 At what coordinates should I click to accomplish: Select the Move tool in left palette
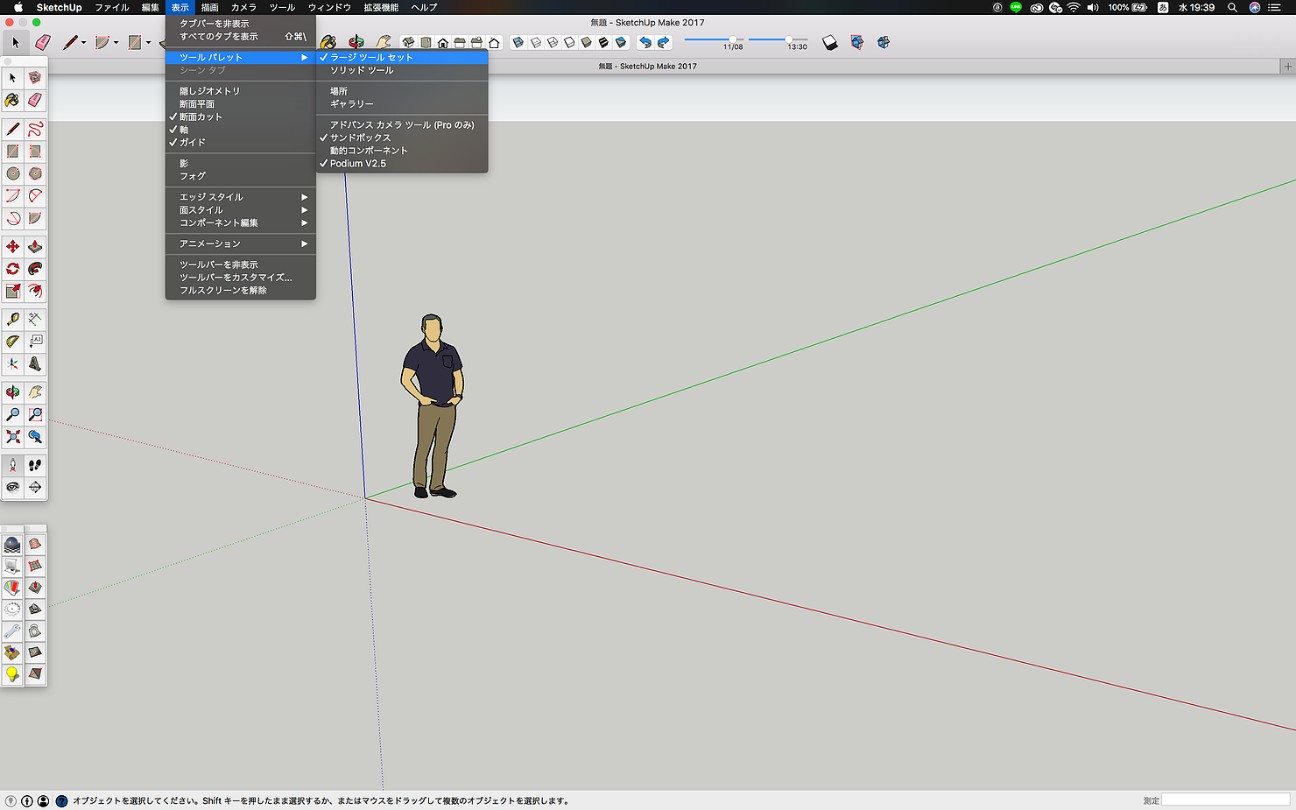click(x=13, y=247)
